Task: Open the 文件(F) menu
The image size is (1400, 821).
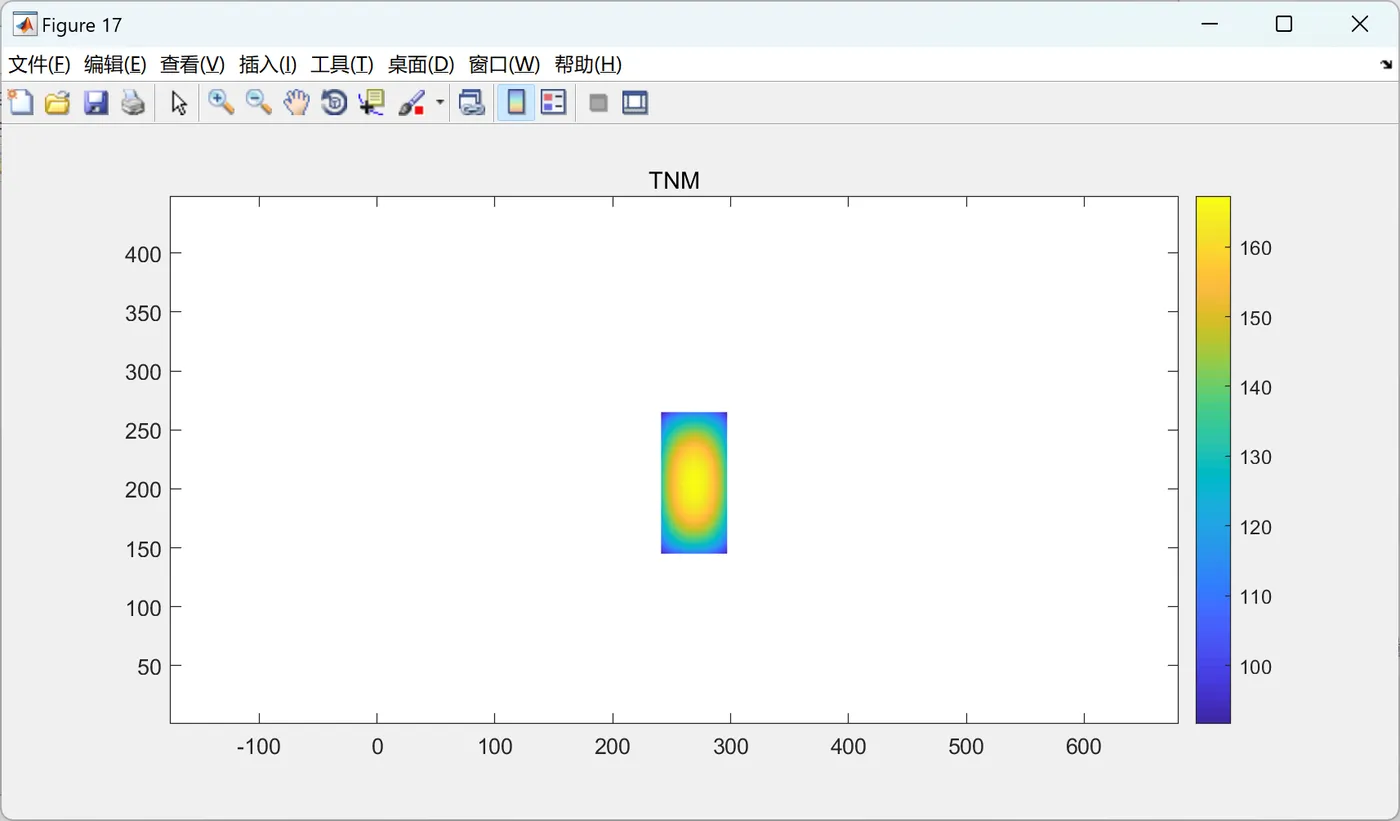Action: [39, 65]
